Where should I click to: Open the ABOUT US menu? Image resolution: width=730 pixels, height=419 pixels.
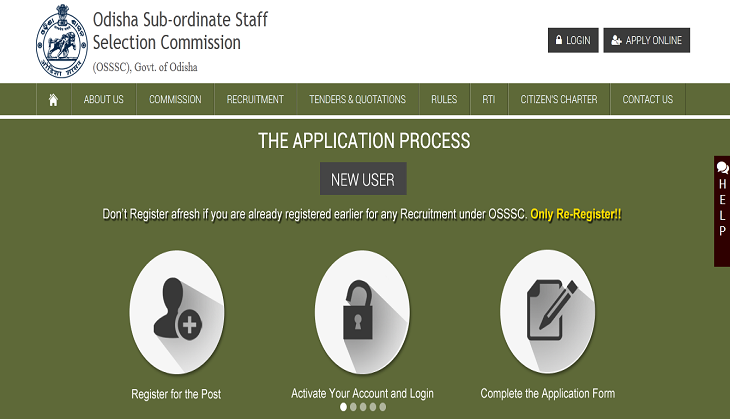point(104,100)
